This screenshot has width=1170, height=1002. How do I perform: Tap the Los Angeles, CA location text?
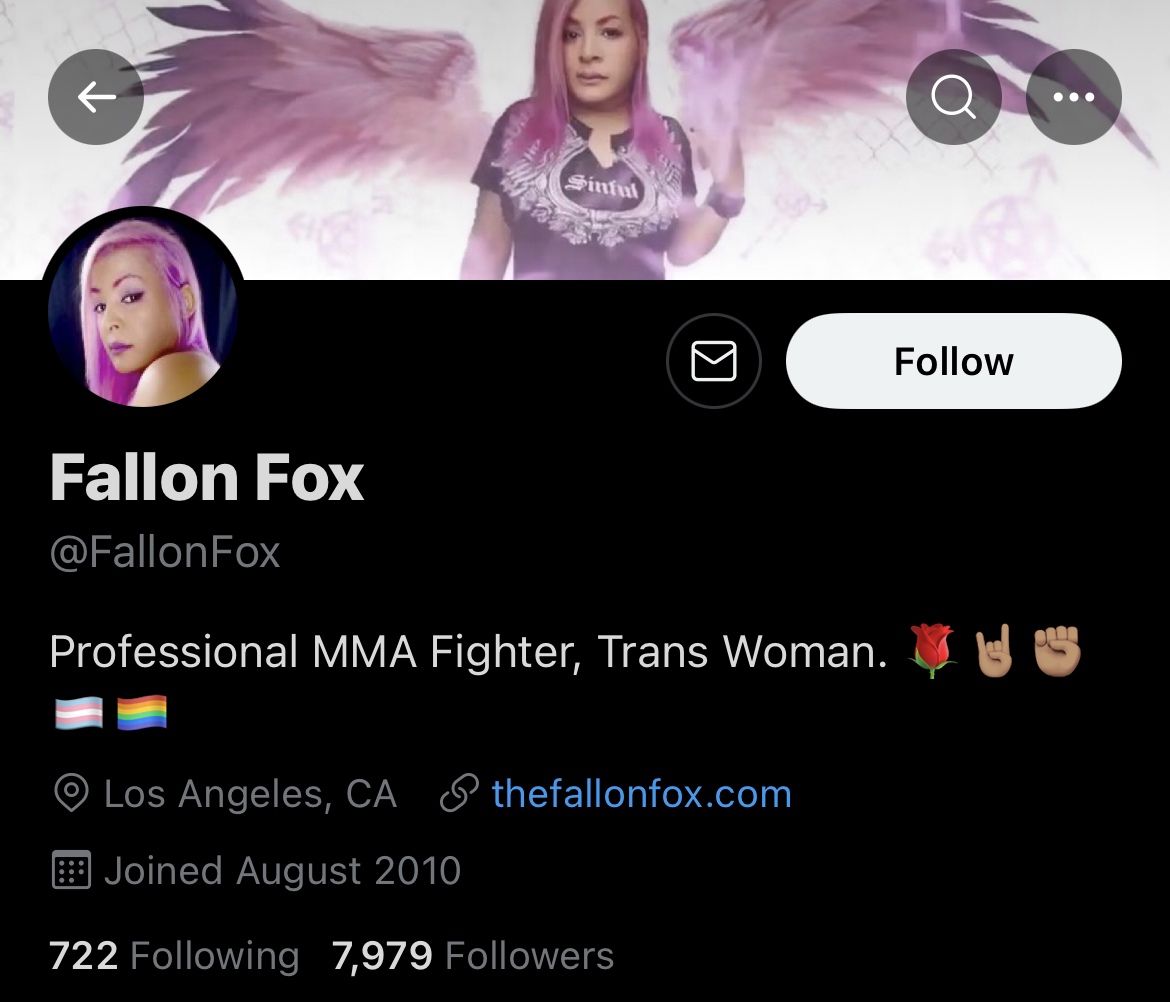pyautogui.click(x=250, y=794)
